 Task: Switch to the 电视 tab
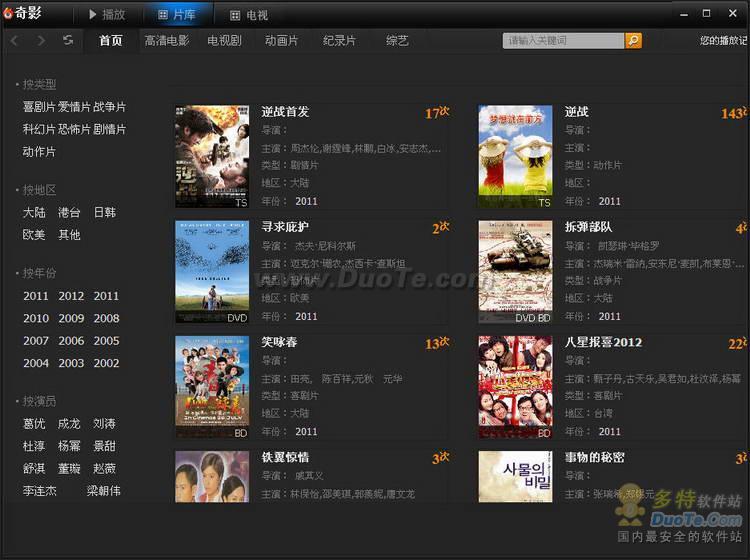pyautogui.click(x=249, y=15)
